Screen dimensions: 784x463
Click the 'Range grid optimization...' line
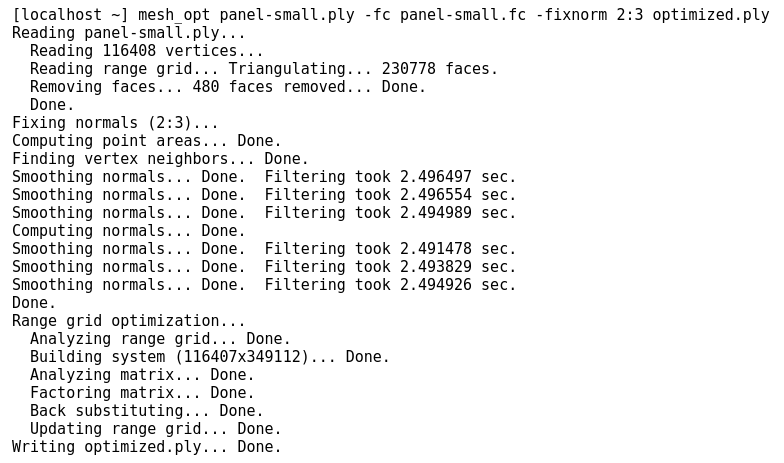(x=128, y=321)
